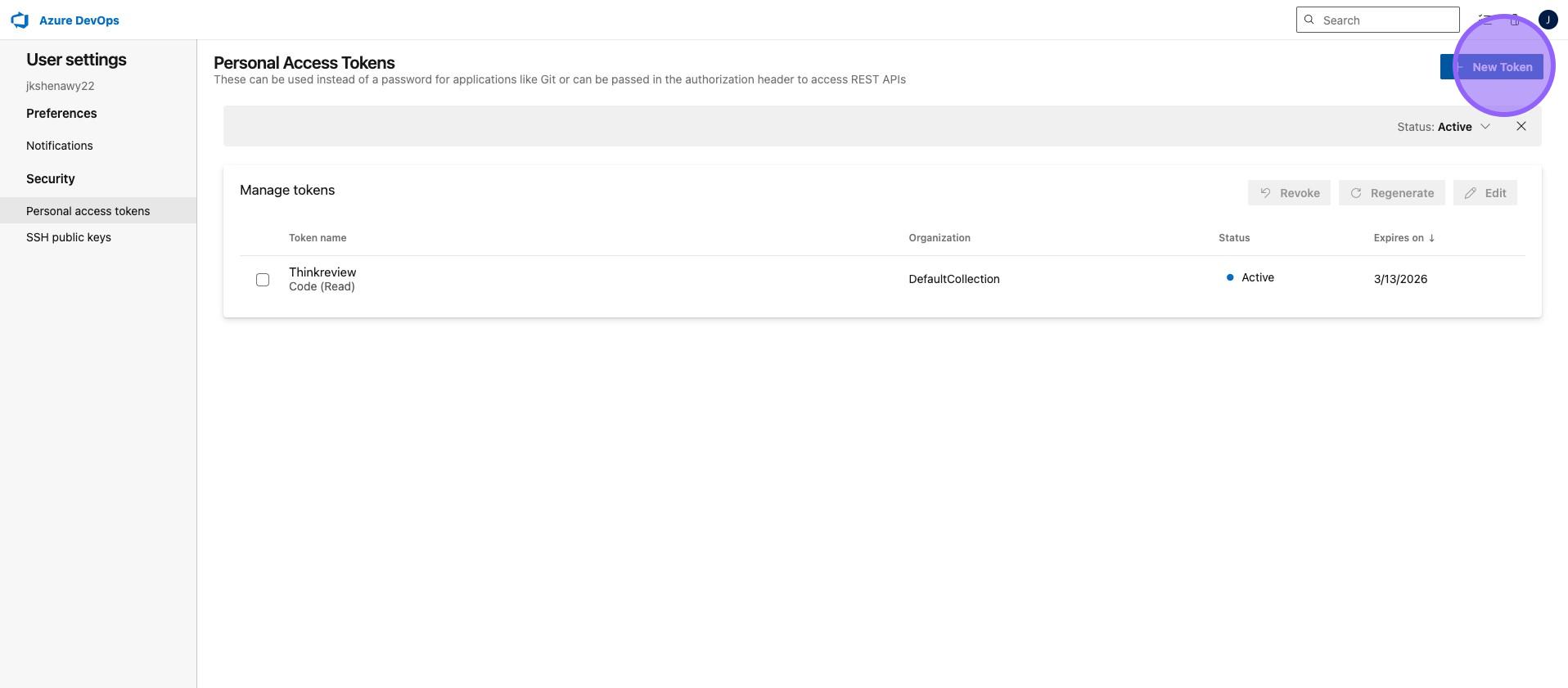Select the Thinkreview token checkbox
The image size is (1568, 688).
pos(263,280)
